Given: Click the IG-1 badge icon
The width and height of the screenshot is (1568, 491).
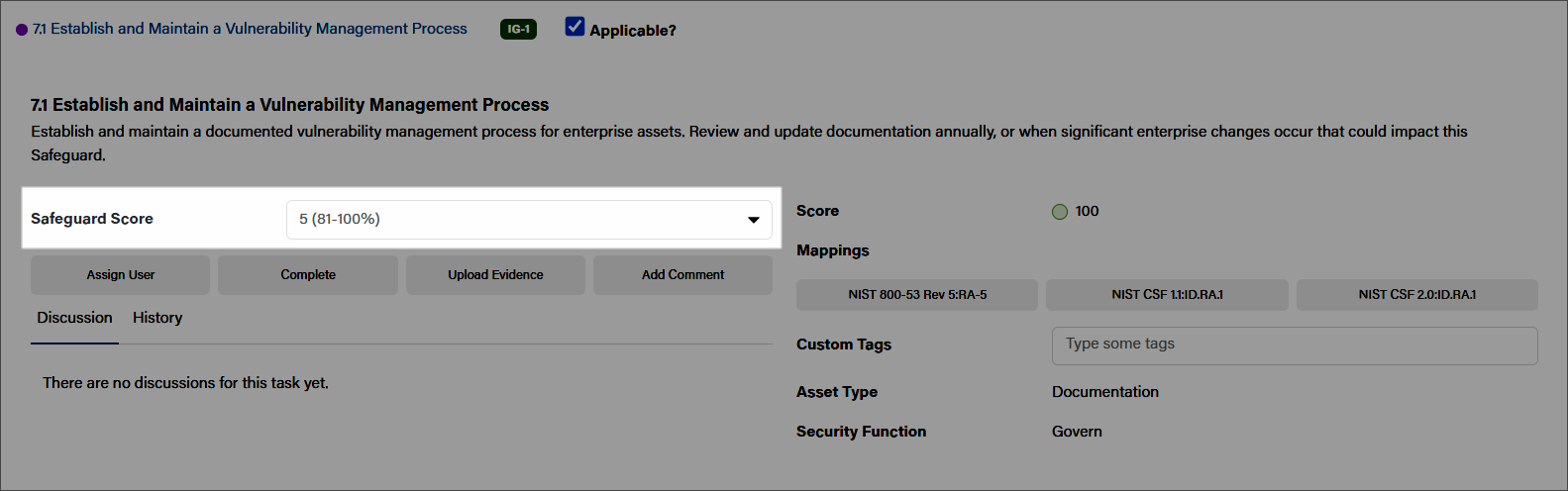Looking at the screenshot, I should tap(518, 29).
